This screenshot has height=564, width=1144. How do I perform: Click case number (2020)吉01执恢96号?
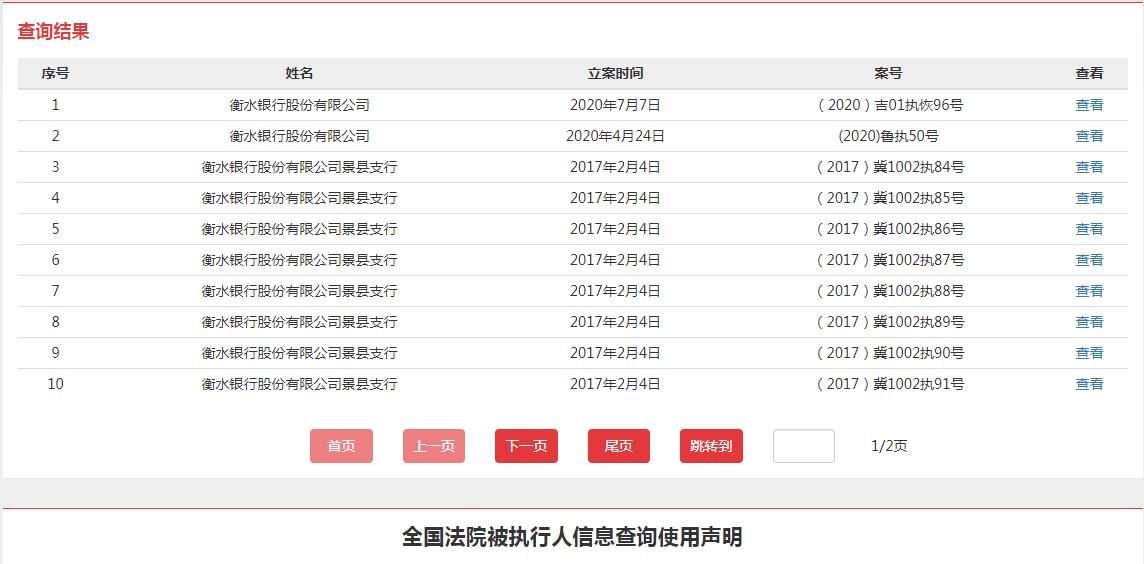click(x=890, y=105)
